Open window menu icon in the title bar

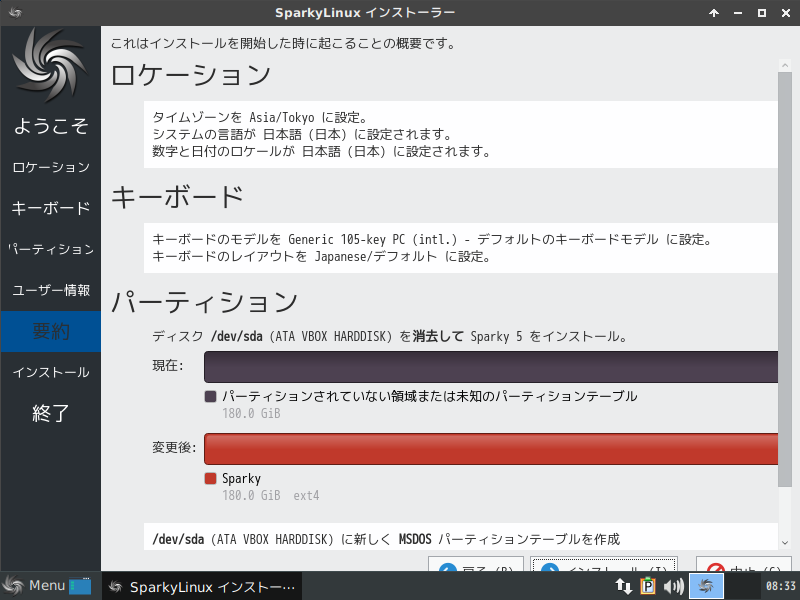coord(15,13)
